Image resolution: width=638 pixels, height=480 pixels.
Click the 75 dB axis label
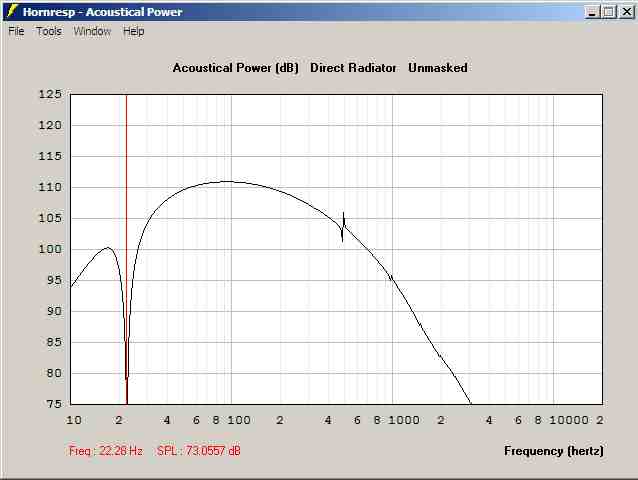(x=53, y=404)
